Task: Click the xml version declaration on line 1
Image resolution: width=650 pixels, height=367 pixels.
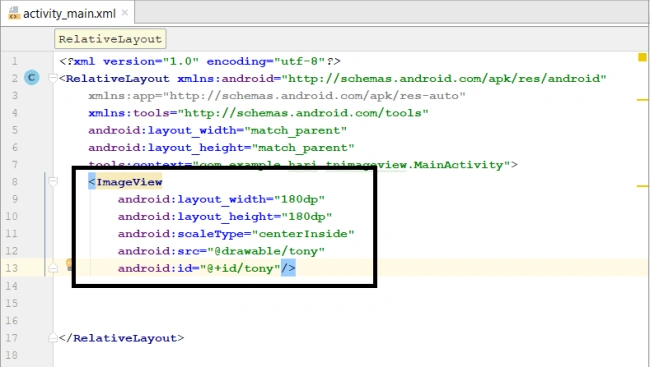Action: click(200, 61)
